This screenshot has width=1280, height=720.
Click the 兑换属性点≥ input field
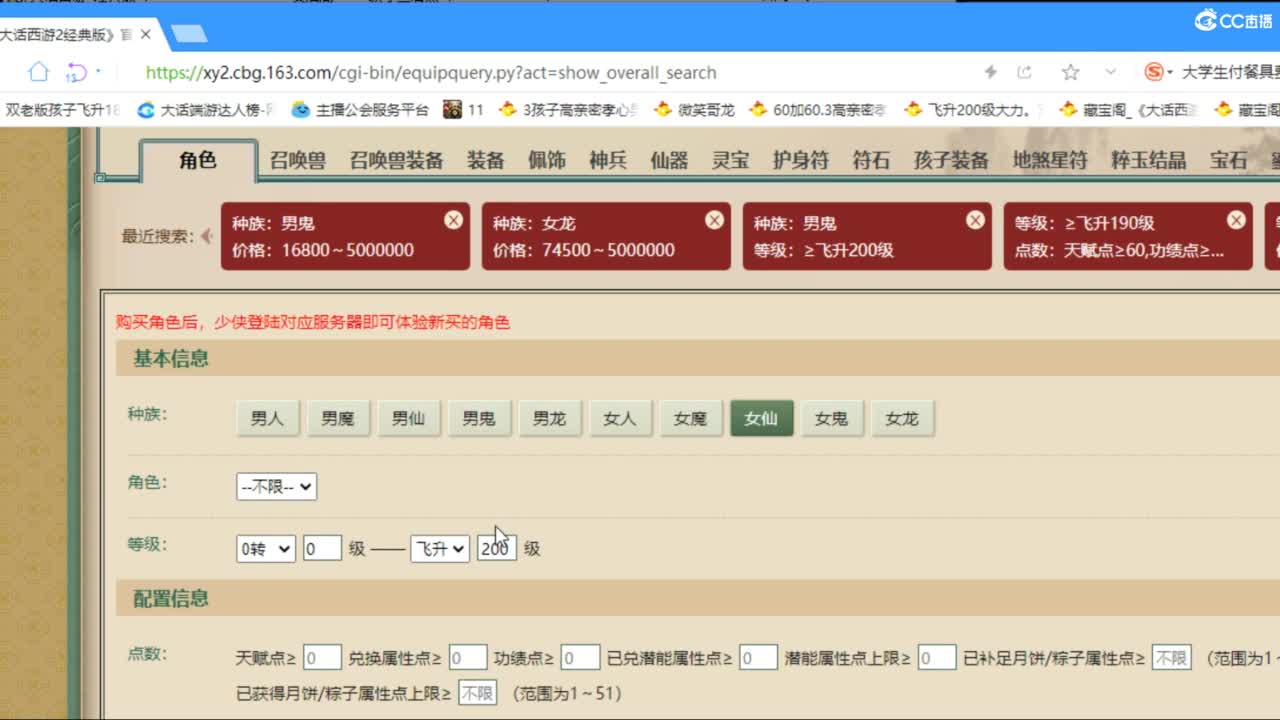[x=468, y=658]
